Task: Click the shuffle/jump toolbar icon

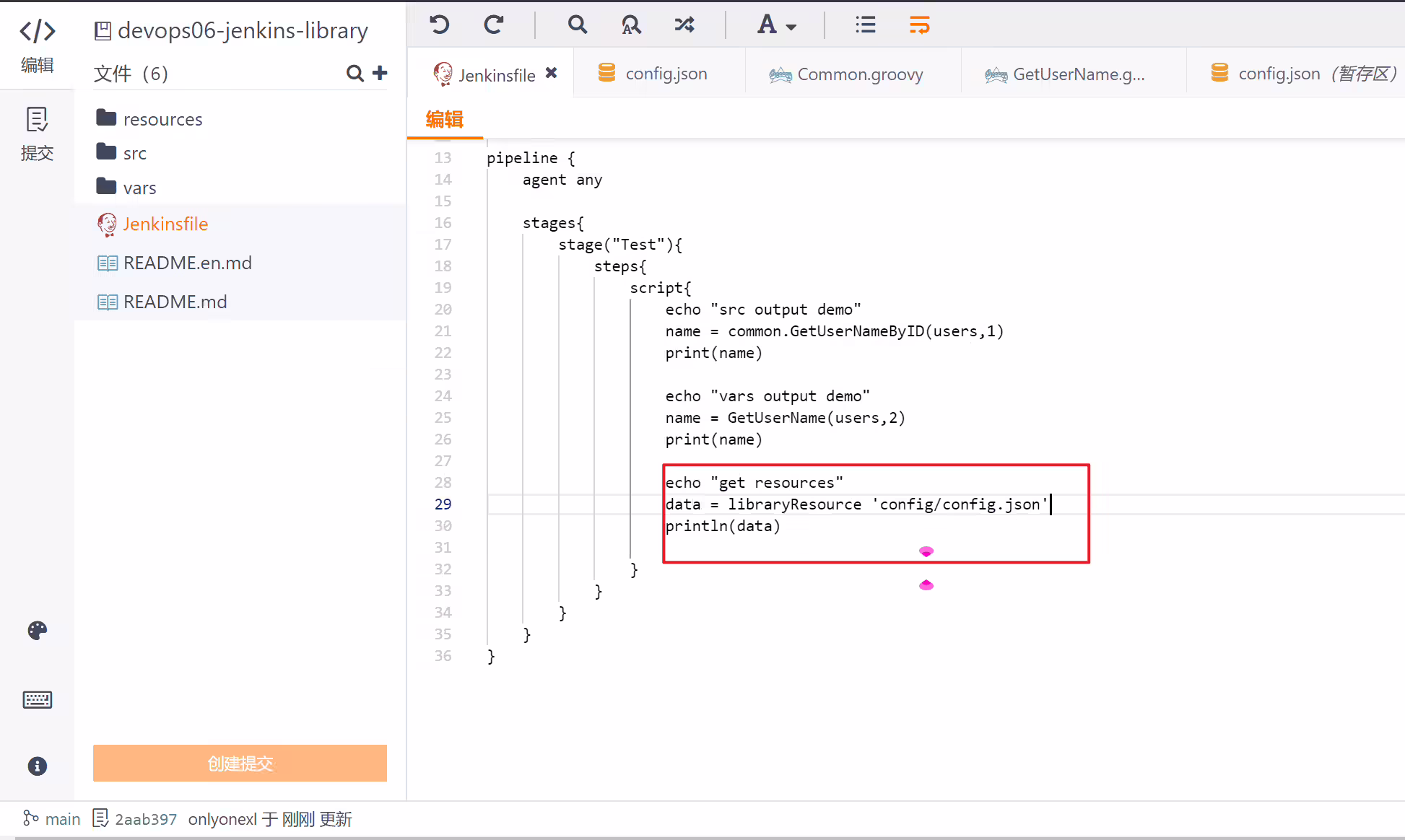Action: (684, 25)
